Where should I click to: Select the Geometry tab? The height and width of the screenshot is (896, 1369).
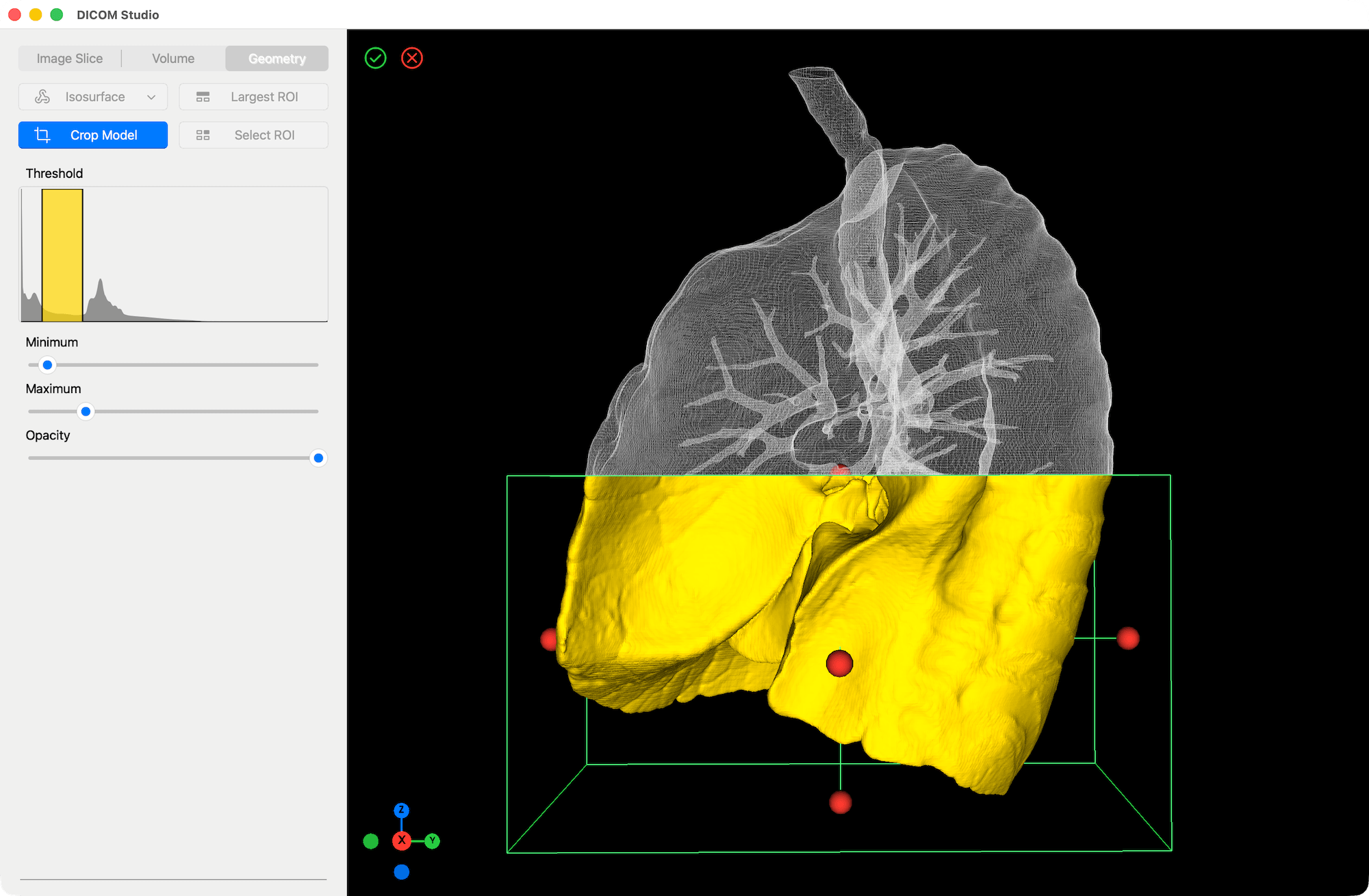click(x=277, y=58)
